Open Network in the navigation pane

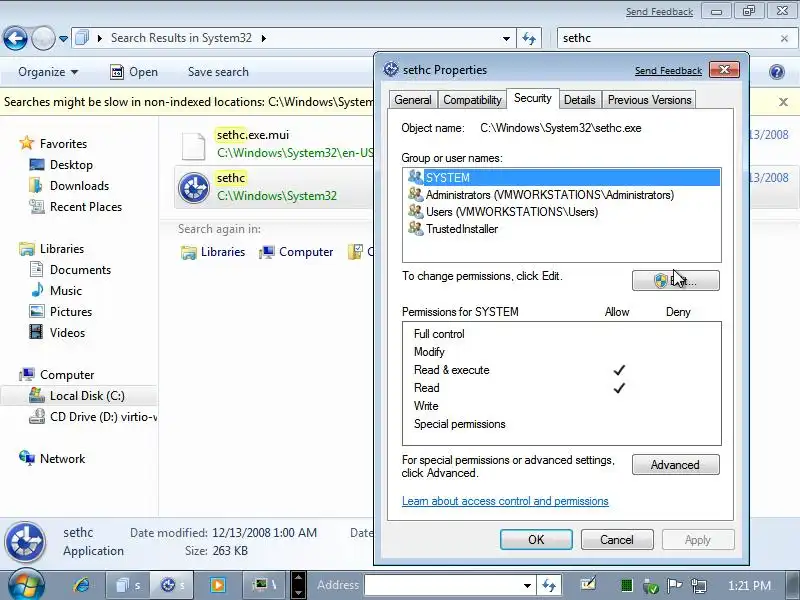pos(62,459)
